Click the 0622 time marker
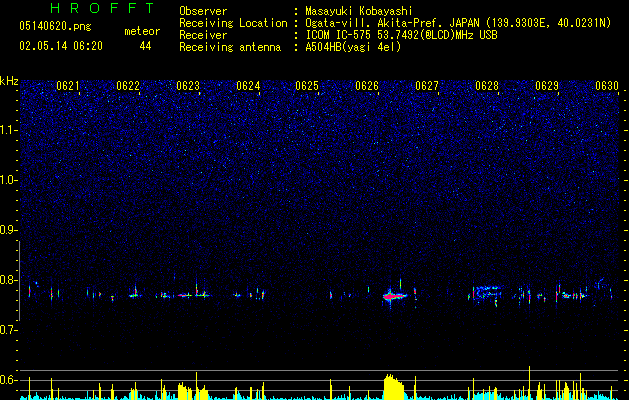This screenshot has height=400, width=629. pos(128,86)
